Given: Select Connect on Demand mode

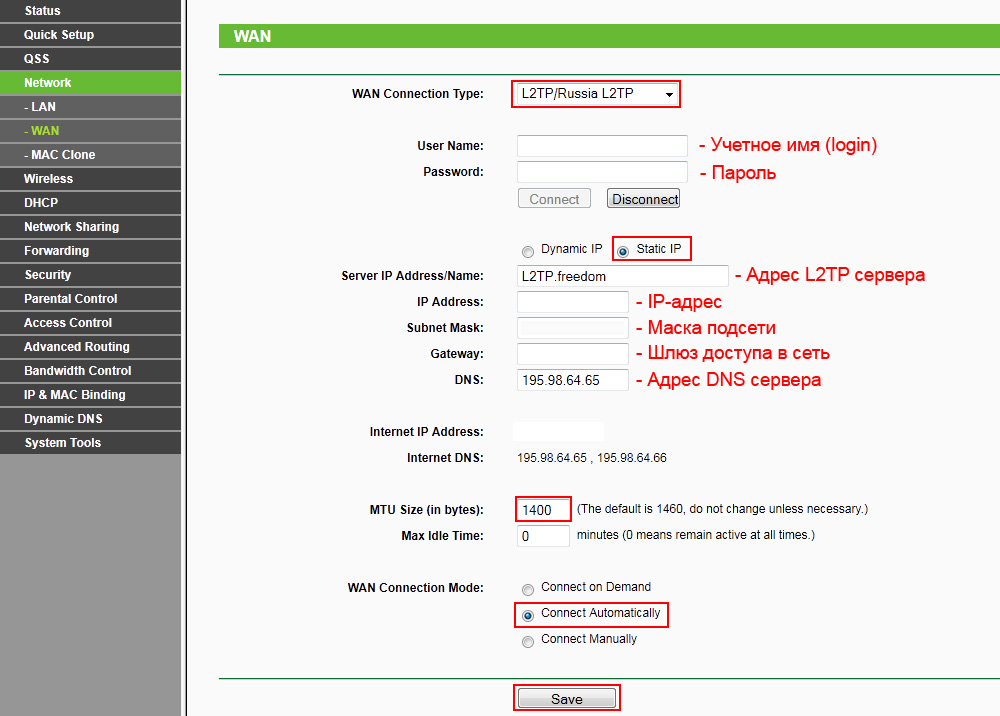Looking at the screenshot, I should click(x=527, y=589).
